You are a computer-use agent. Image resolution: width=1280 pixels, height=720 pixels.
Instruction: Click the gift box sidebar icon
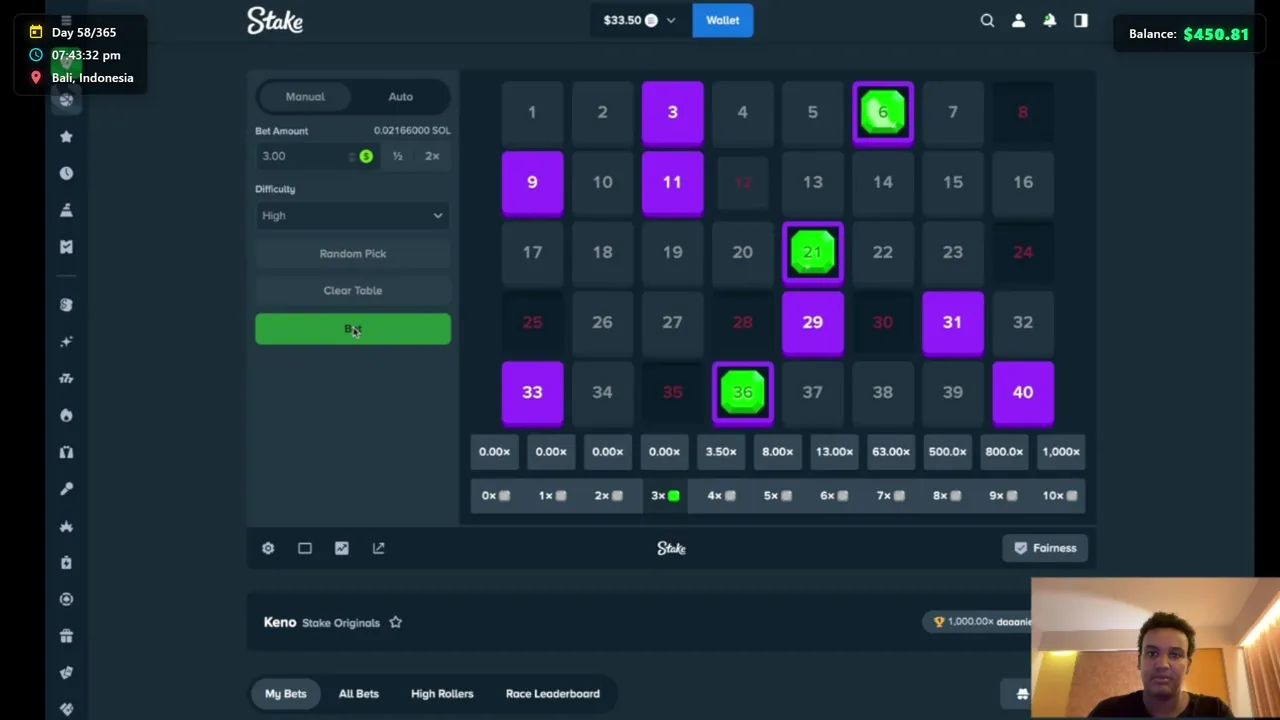66,636
